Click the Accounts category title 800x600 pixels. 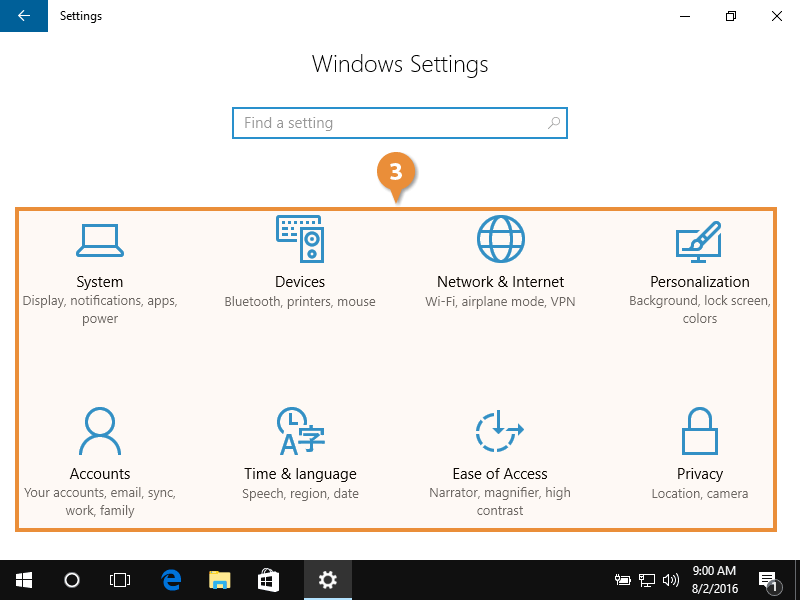pyautogui.click(x=100, y=473)
